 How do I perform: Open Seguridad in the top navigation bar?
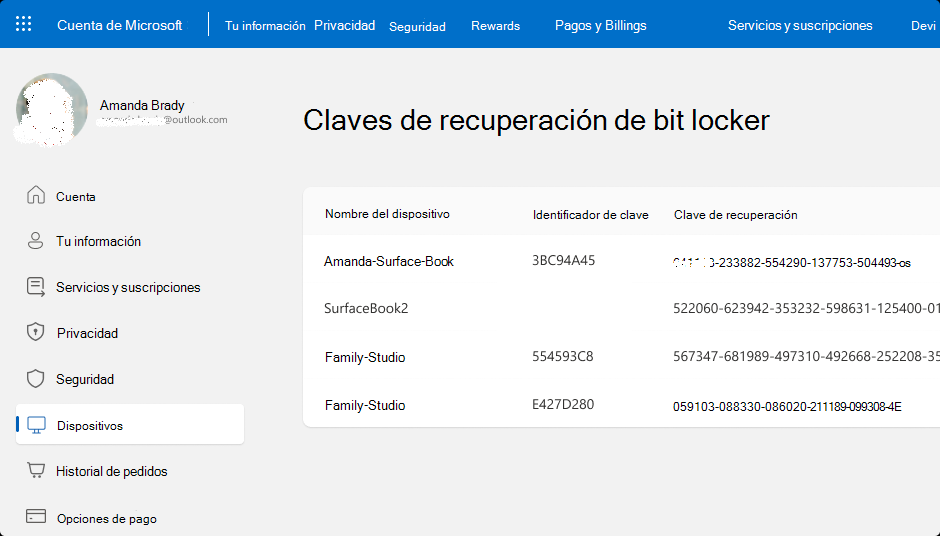[417, 27]
